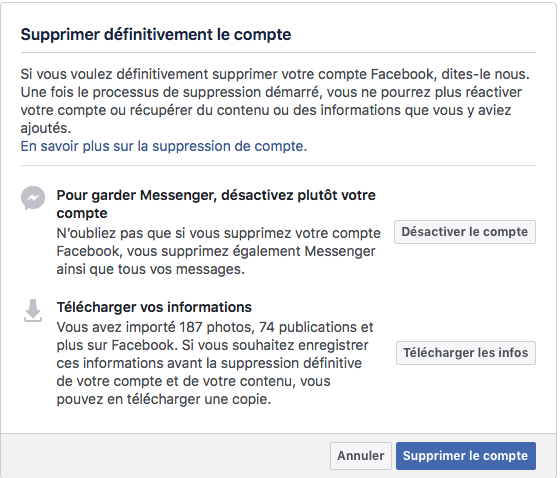Open En savoir plus sur la suppression link
560x478 pixels.
(x=164, y=146)
